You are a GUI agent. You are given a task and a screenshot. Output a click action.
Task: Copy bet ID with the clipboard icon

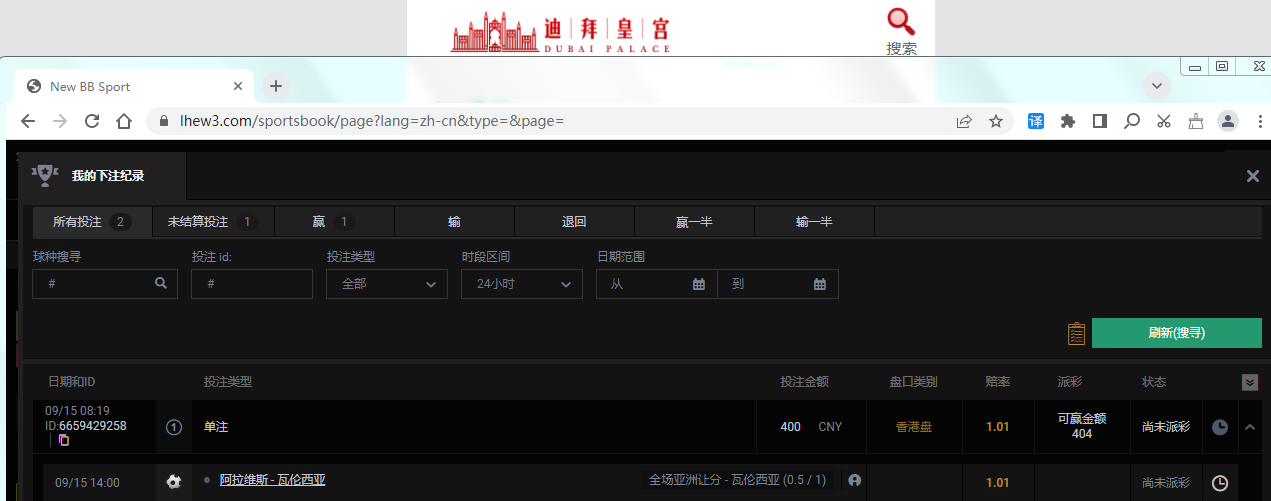pyautogui.click(x=64, y=440)
